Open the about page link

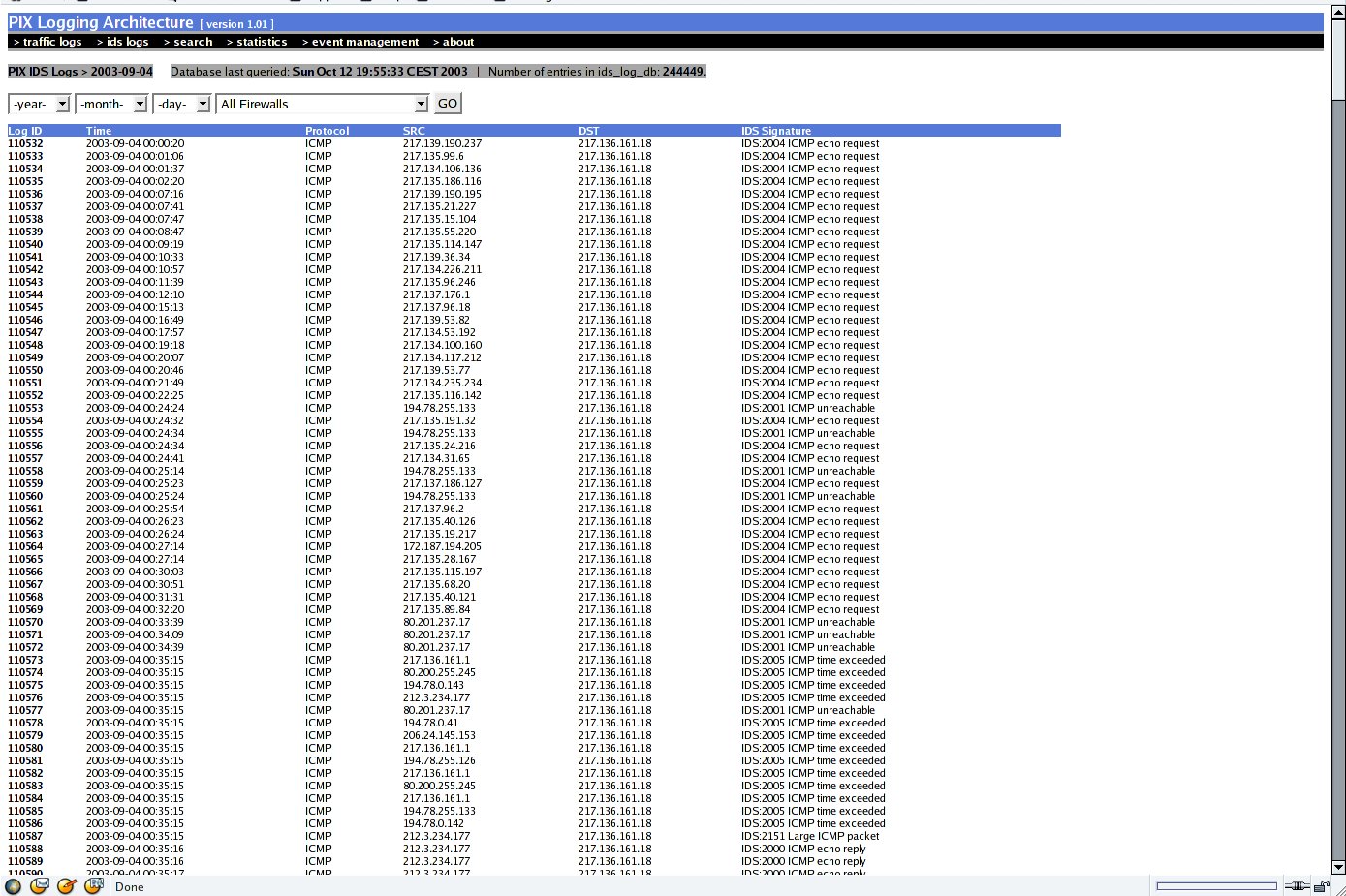coord(454,42)
